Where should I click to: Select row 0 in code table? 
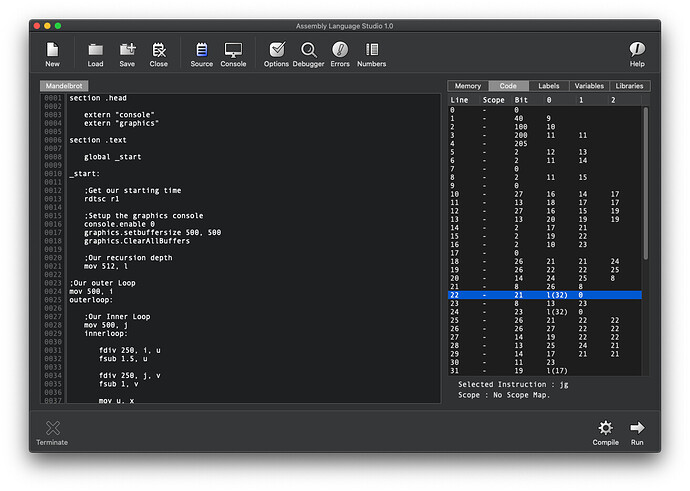(545, 110)
